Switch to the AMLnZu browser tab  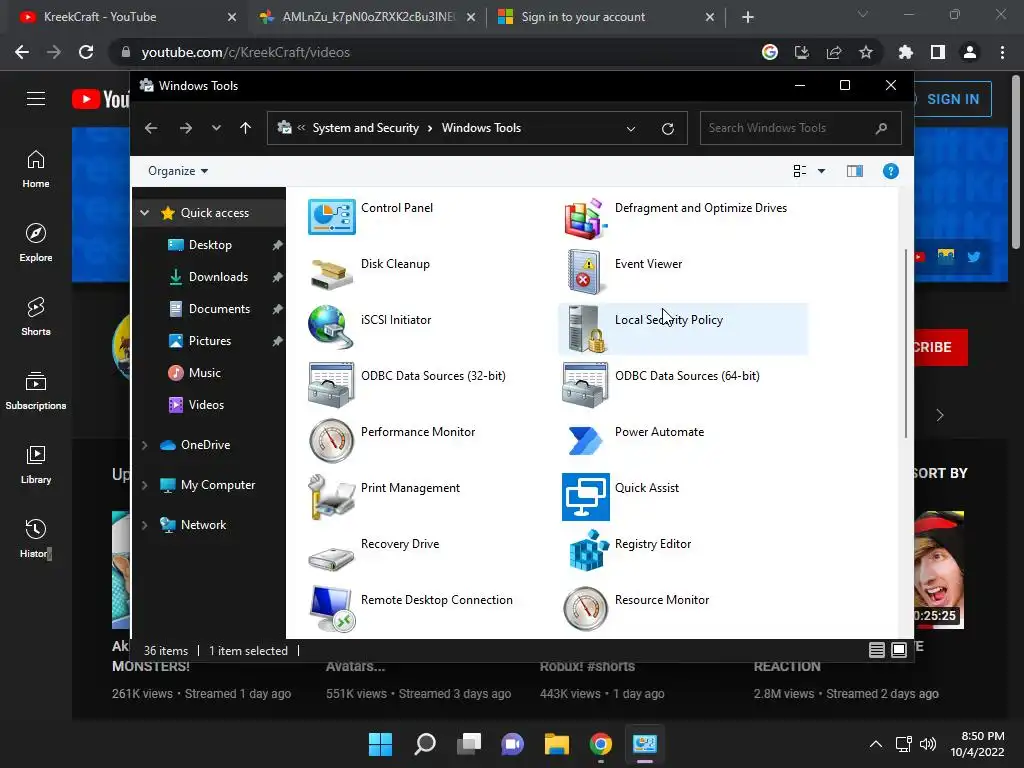[x=368, y=17]
